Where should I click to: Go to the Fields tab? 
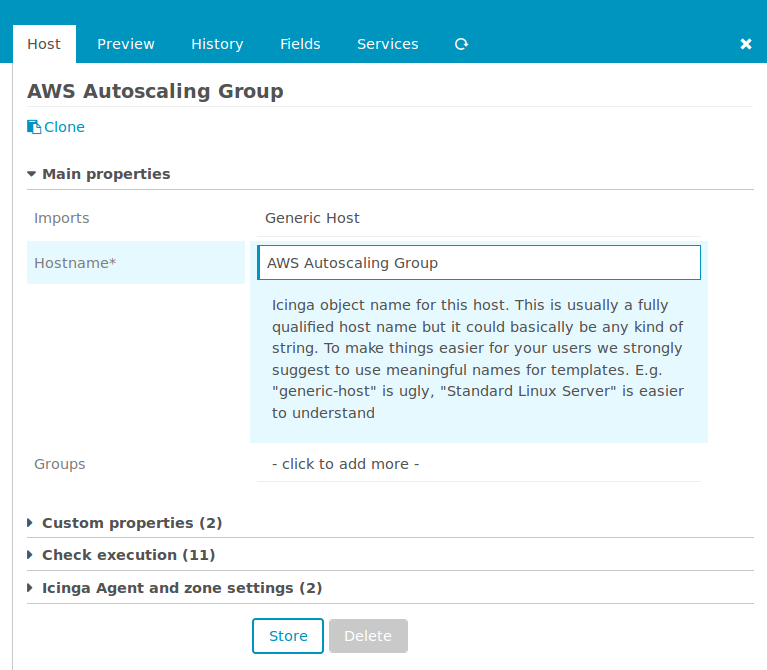point(300,44)
